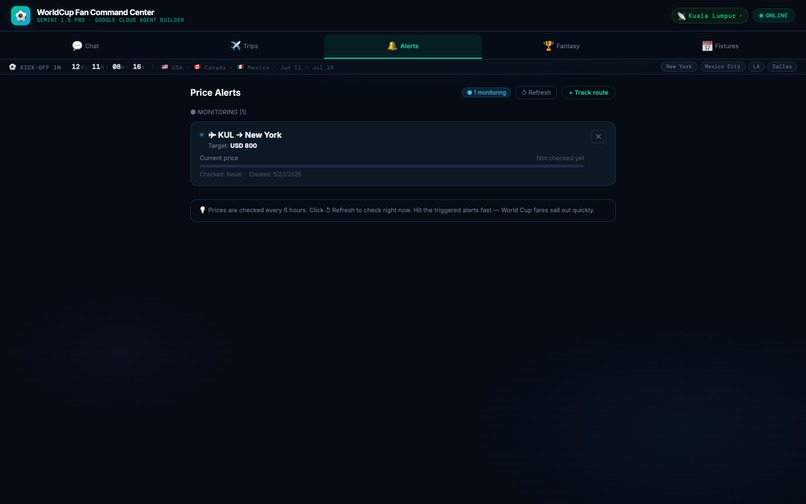Select the Mexico City chip
Viewport: 806px width, 504px height.
click(722, 66)
